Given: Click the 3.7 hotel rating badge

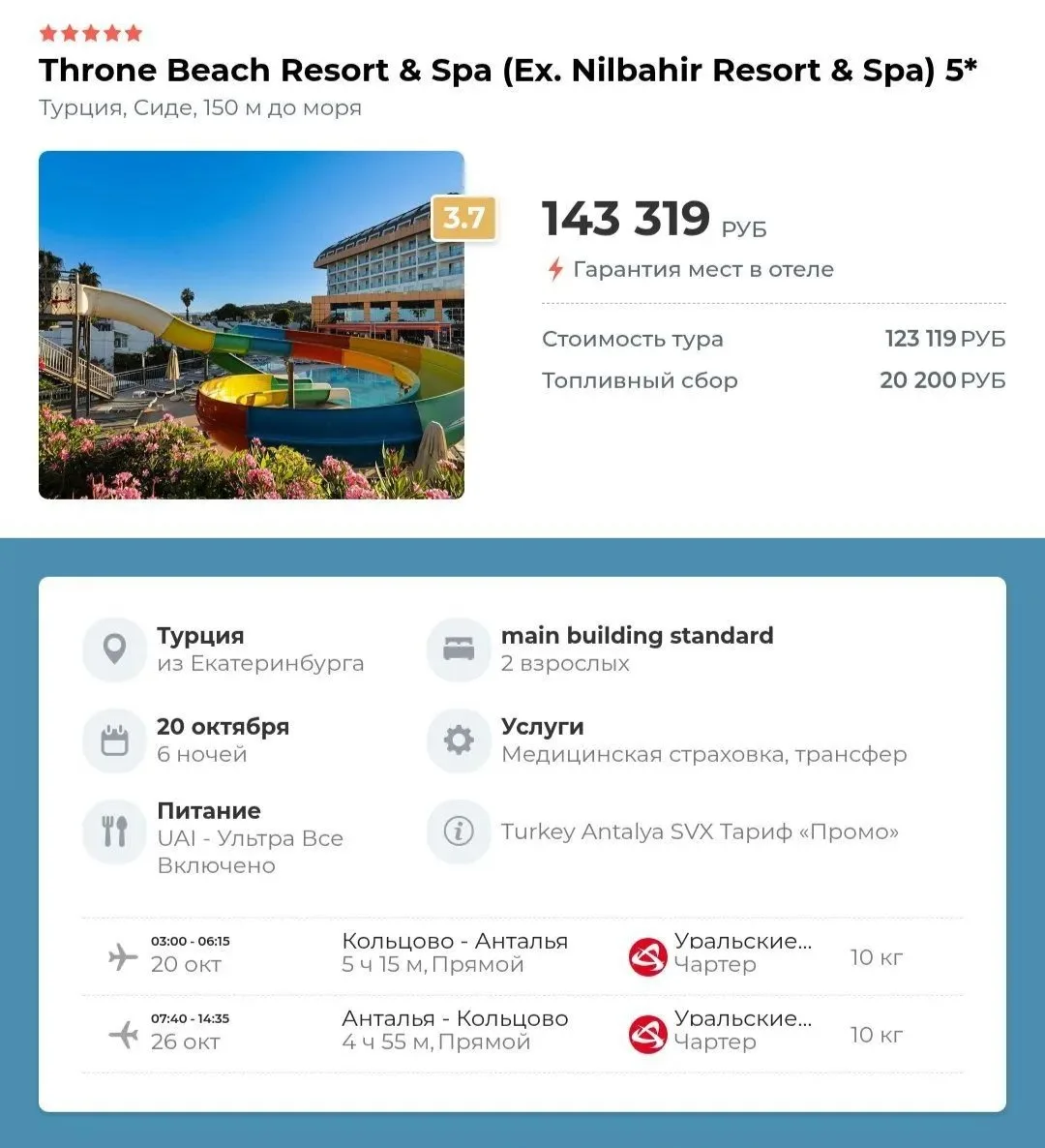Looking at the screenshot, I should pyautogui.click(x=463, y=218).
